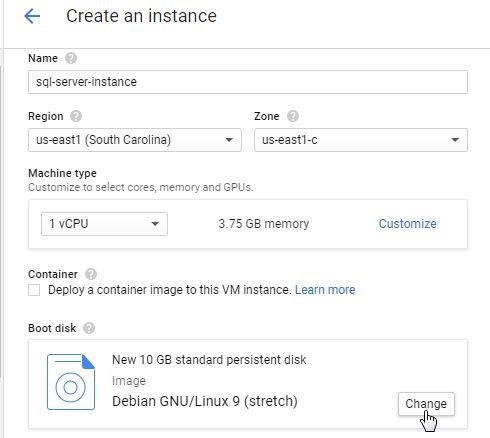Click the Debian GNU/Linux 9 image name

[x=205, y=401]
